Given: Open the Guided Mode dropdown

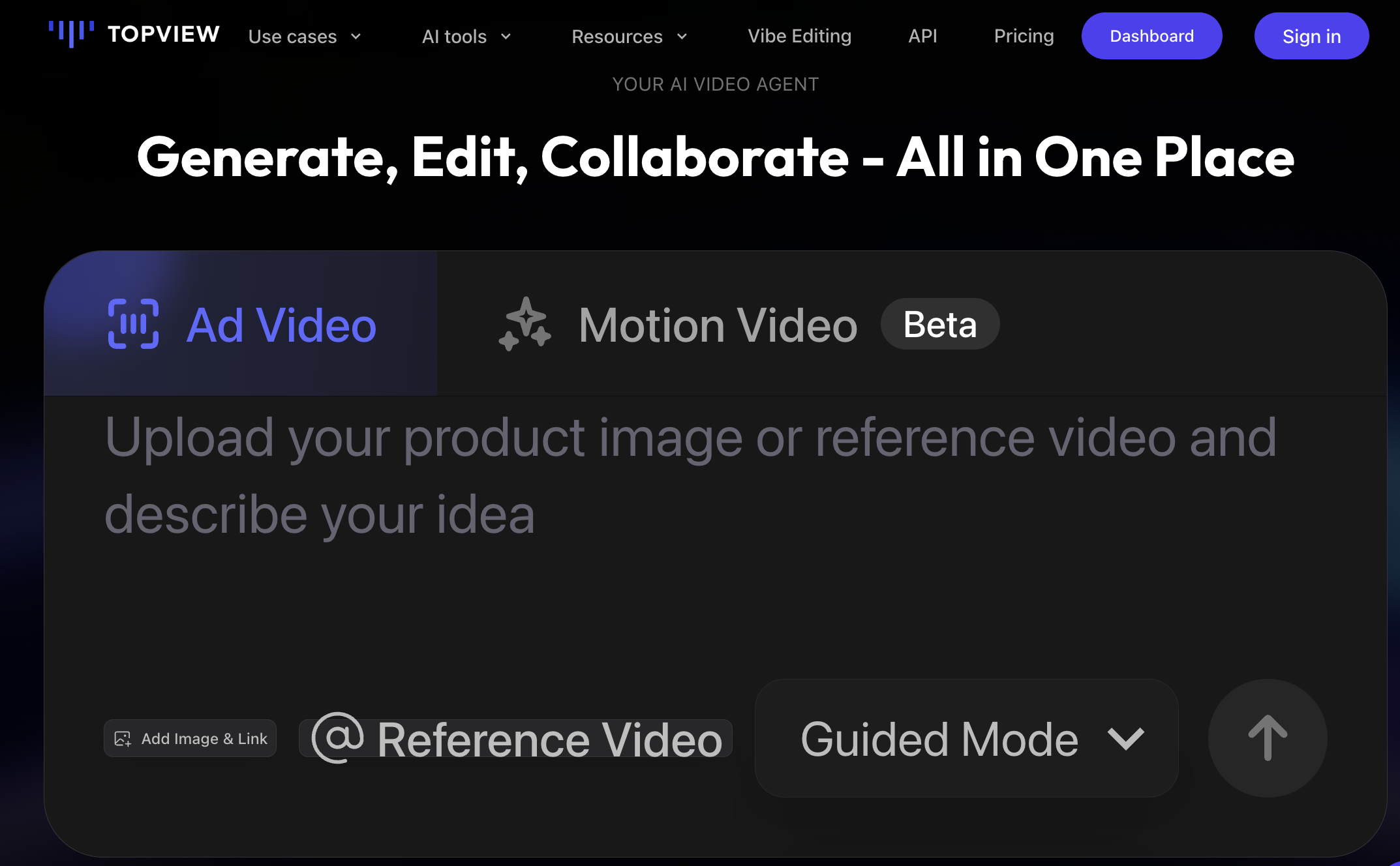Looking at the screenshot, I should (966, 738).
